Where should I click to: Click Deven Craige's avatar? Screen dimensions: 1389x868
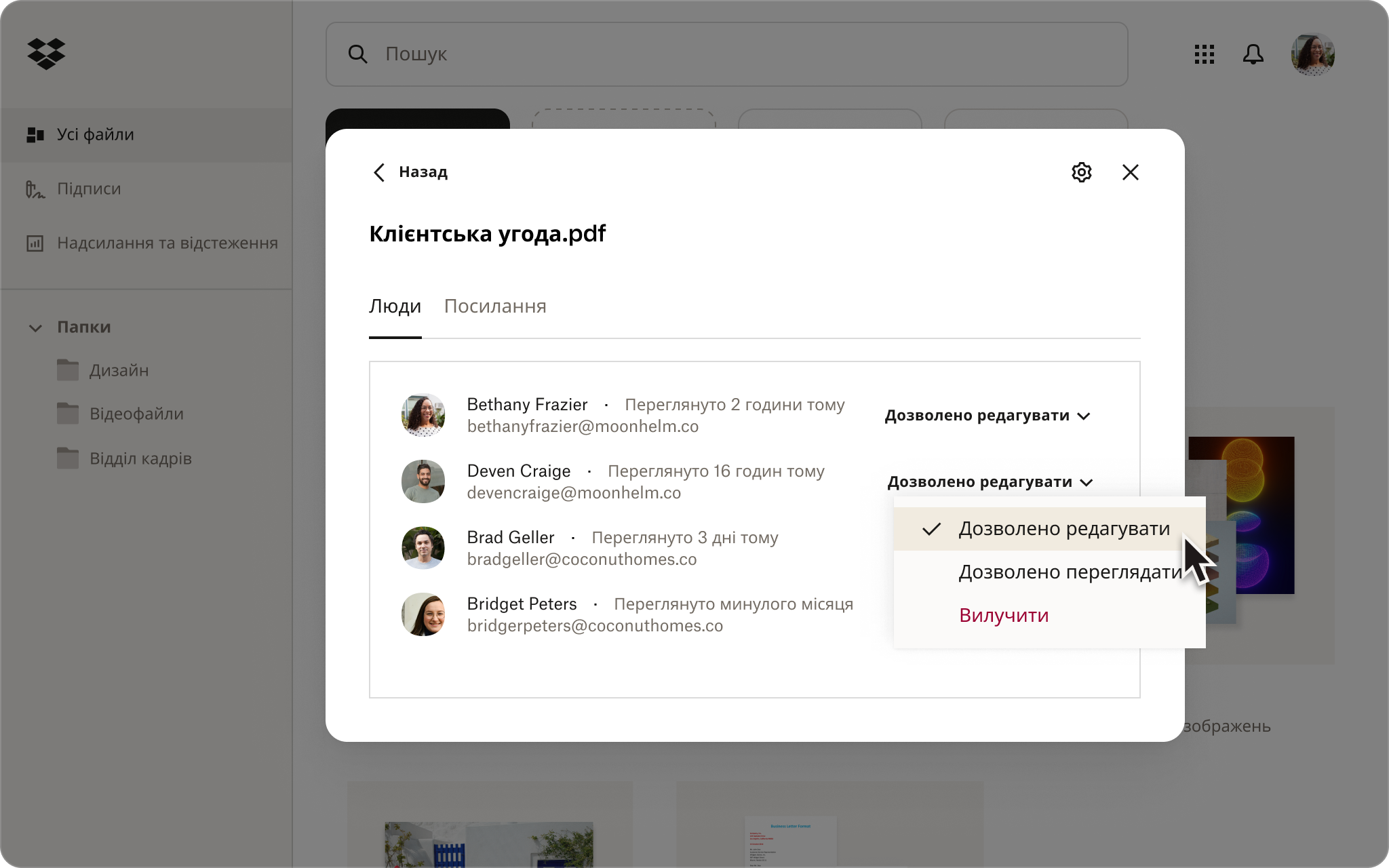tap(423, 481)
